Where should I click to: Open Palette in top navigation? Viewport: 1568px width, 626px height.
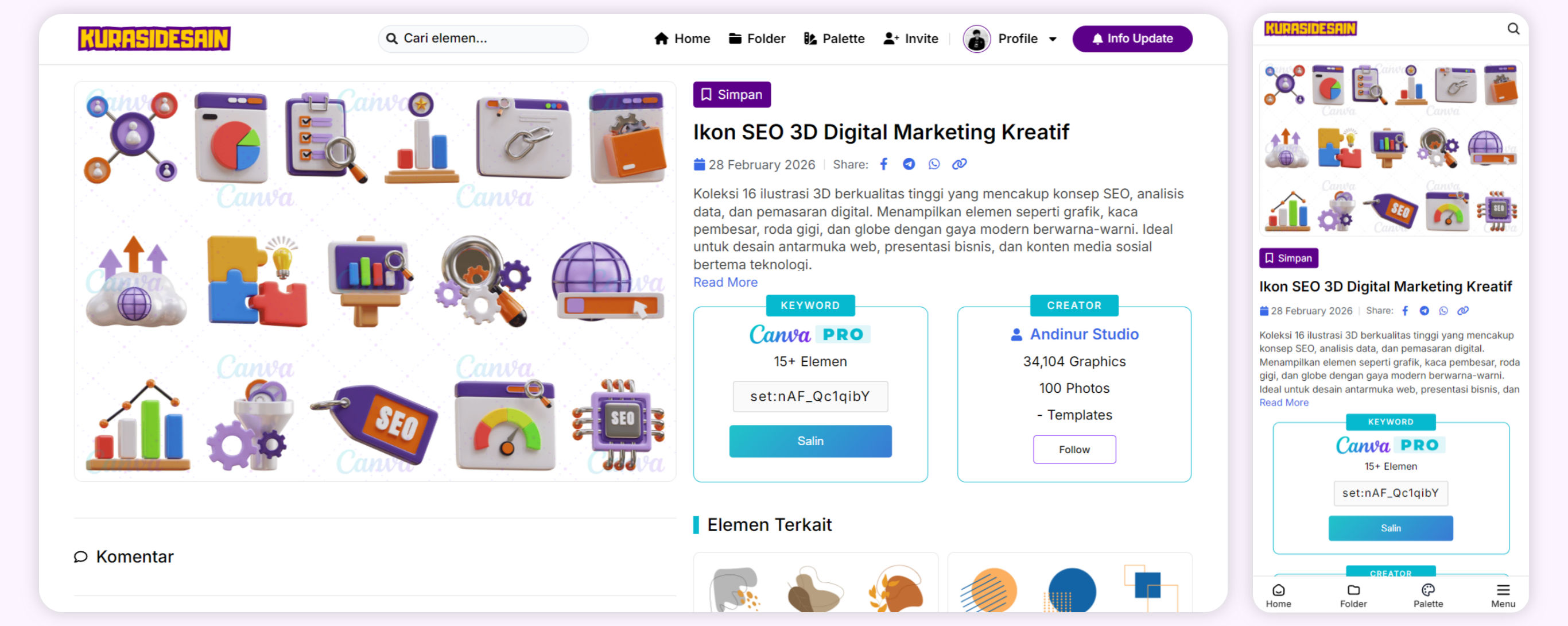[834, 39]
